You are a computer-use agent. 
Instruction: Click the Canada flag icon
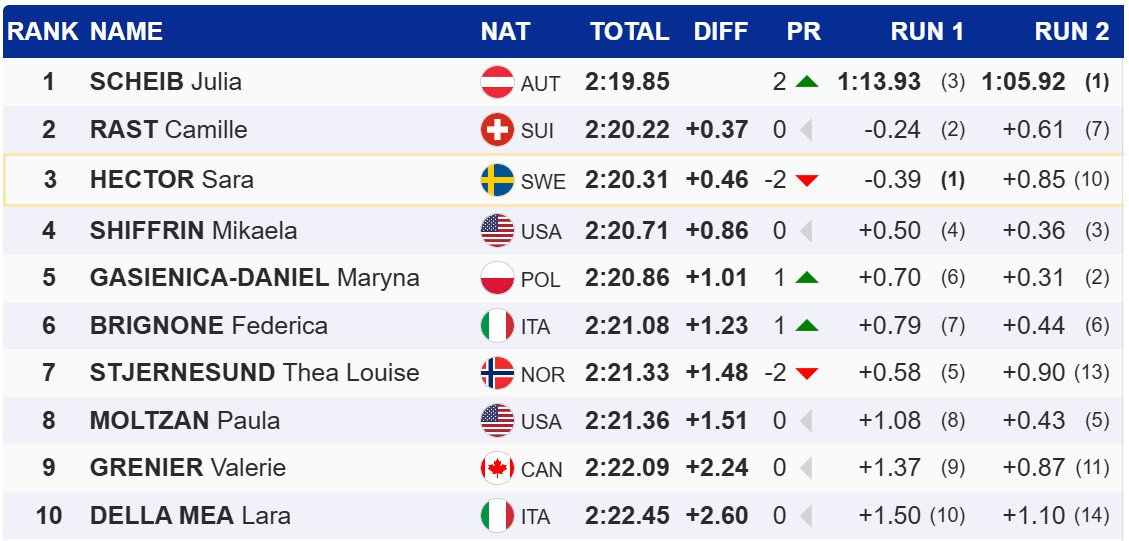coord(497,468)
